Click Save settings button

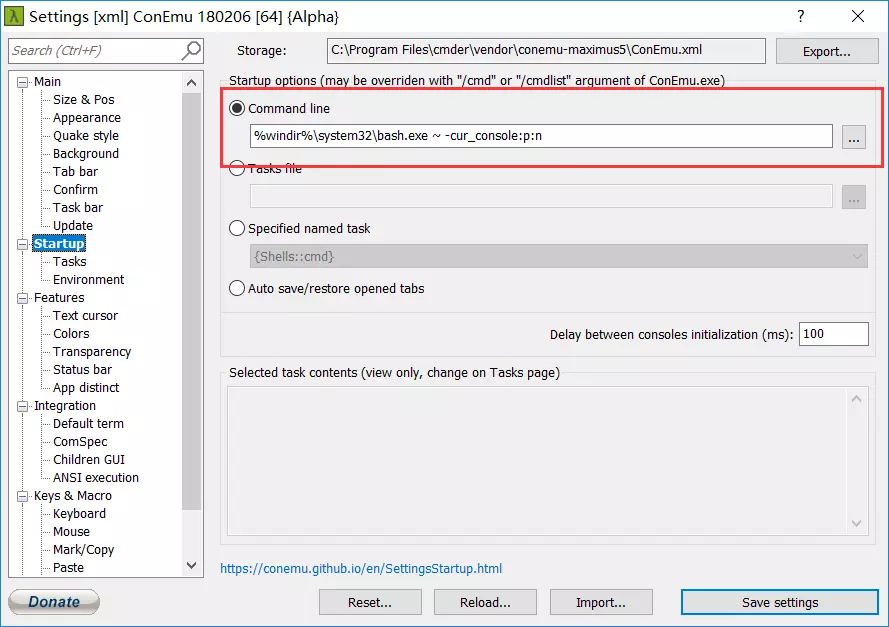(x=780, y=603)
